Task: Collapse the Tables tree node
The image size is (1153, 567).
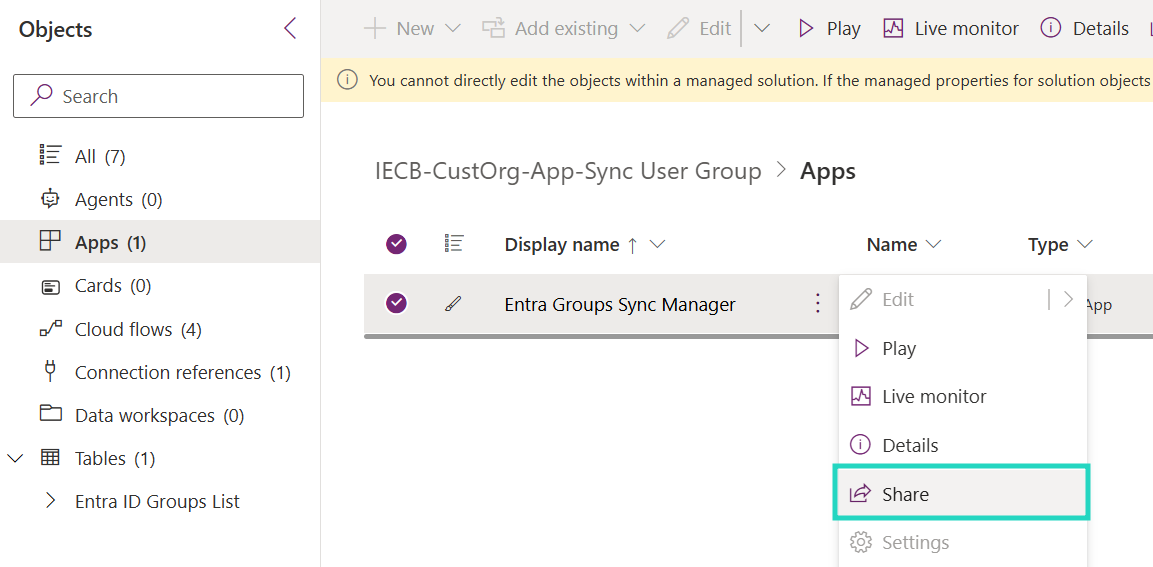Action: 15,458
